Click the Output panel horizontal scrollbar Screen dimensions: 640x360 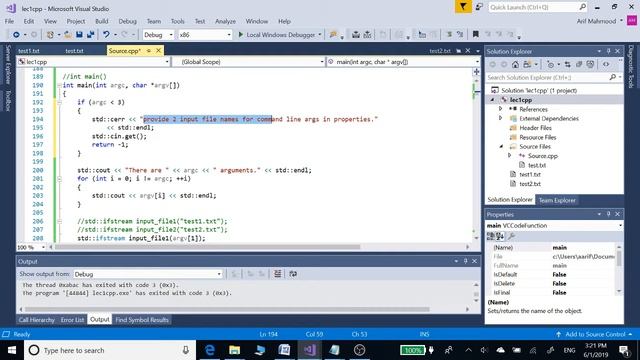coord(227,309)
